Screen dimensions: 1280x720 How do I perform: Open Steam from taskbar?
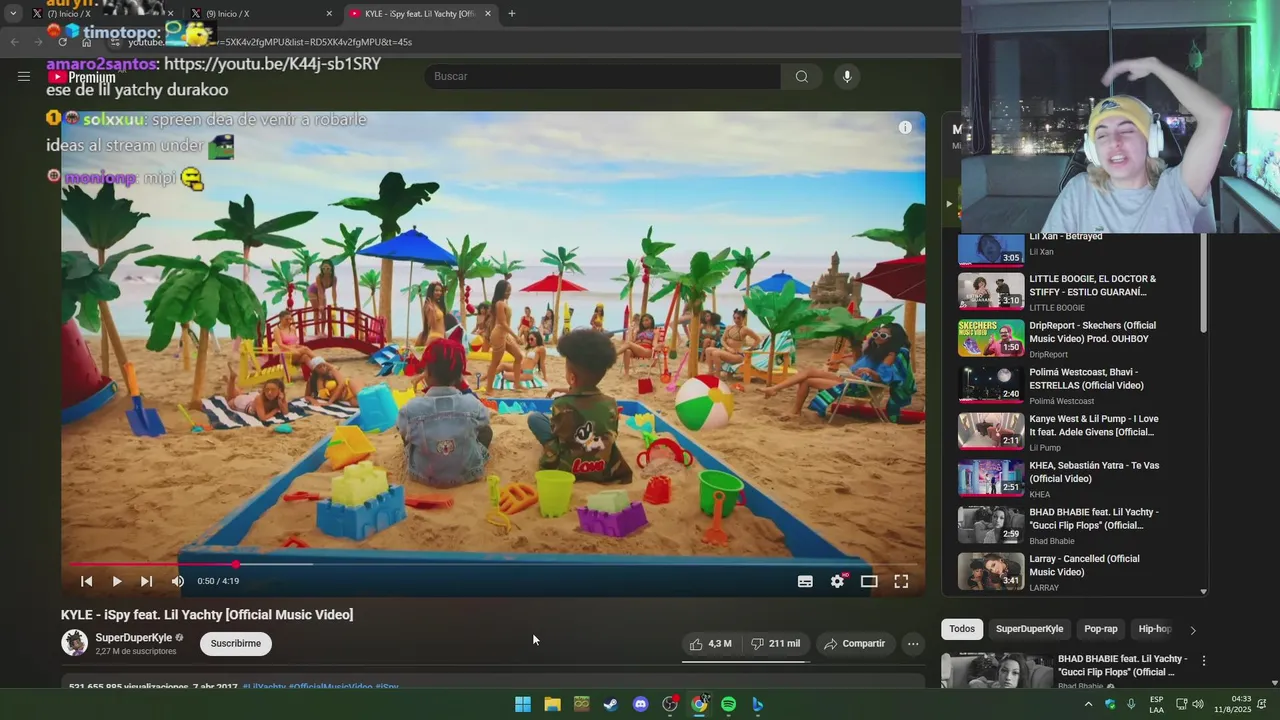pos(611,704)
